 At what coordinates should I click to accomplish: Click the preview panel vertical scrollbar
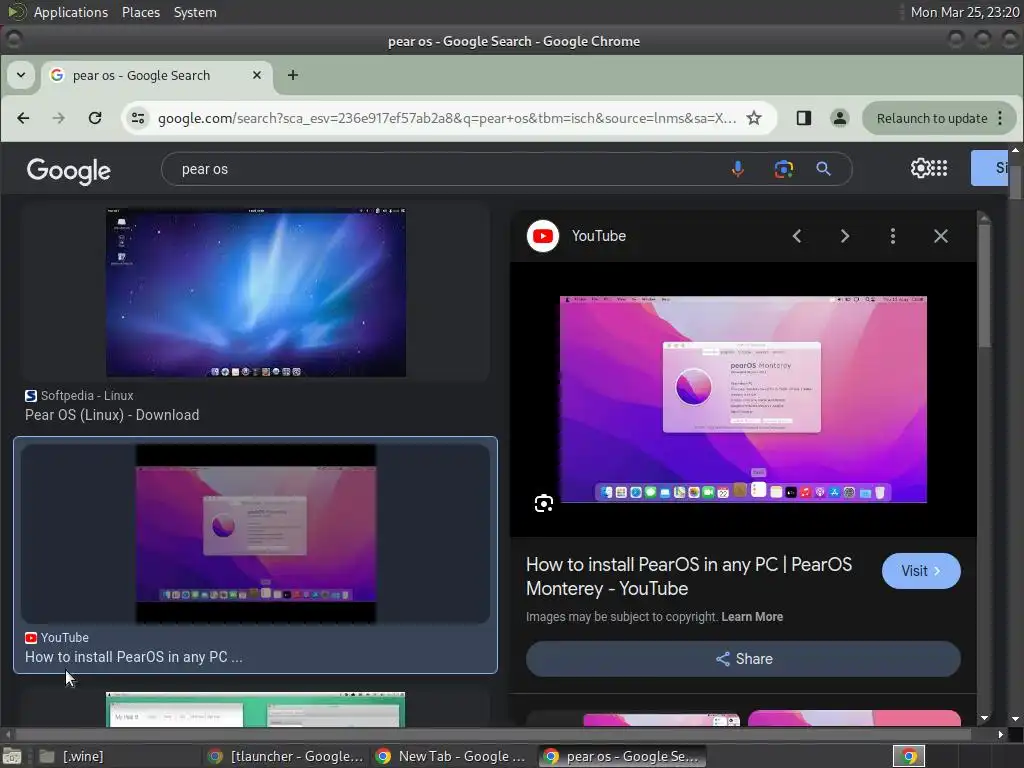click(985, 287)
